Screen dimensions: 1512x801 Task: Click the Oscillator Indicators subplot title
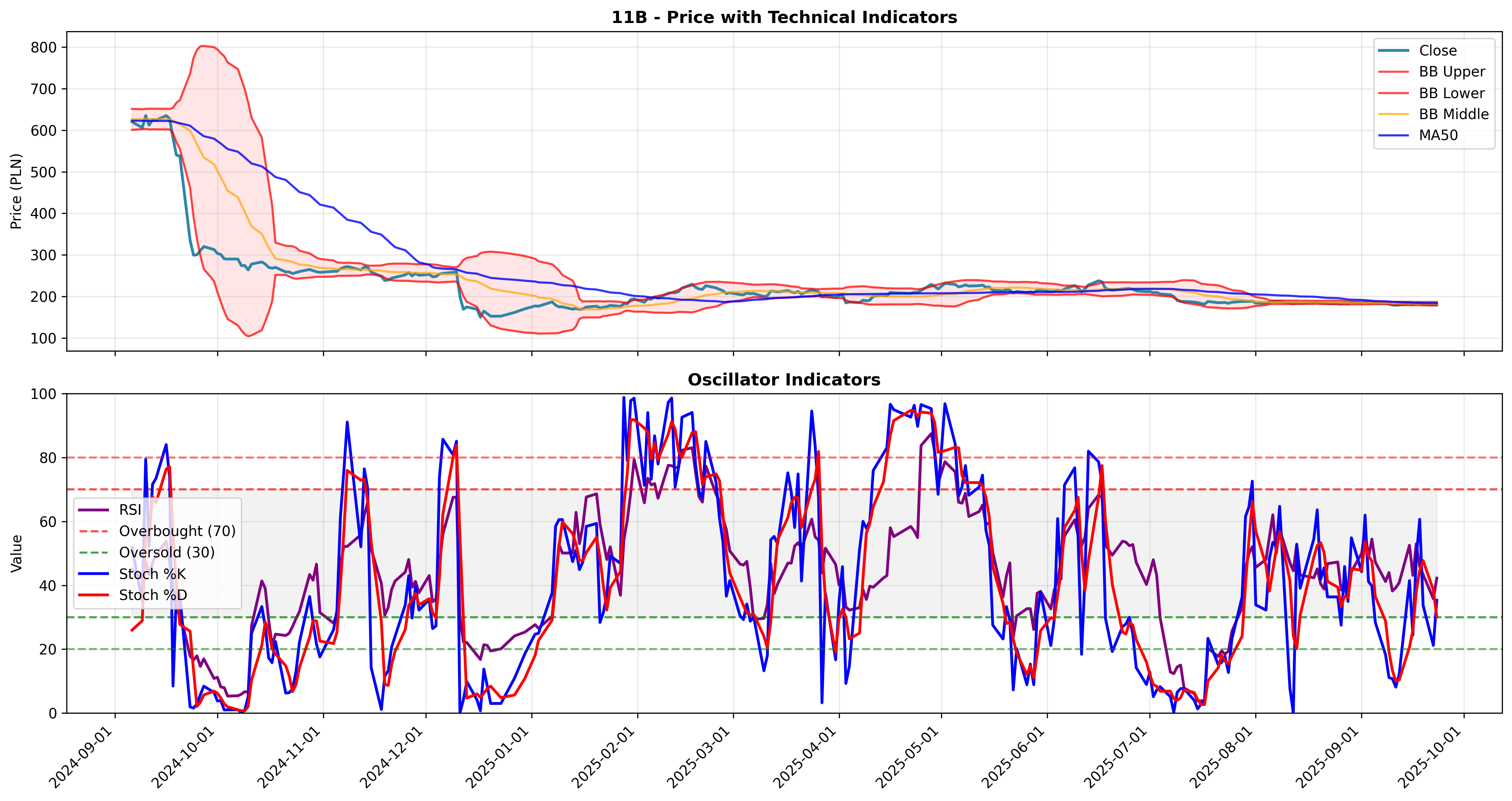point(784,379)
